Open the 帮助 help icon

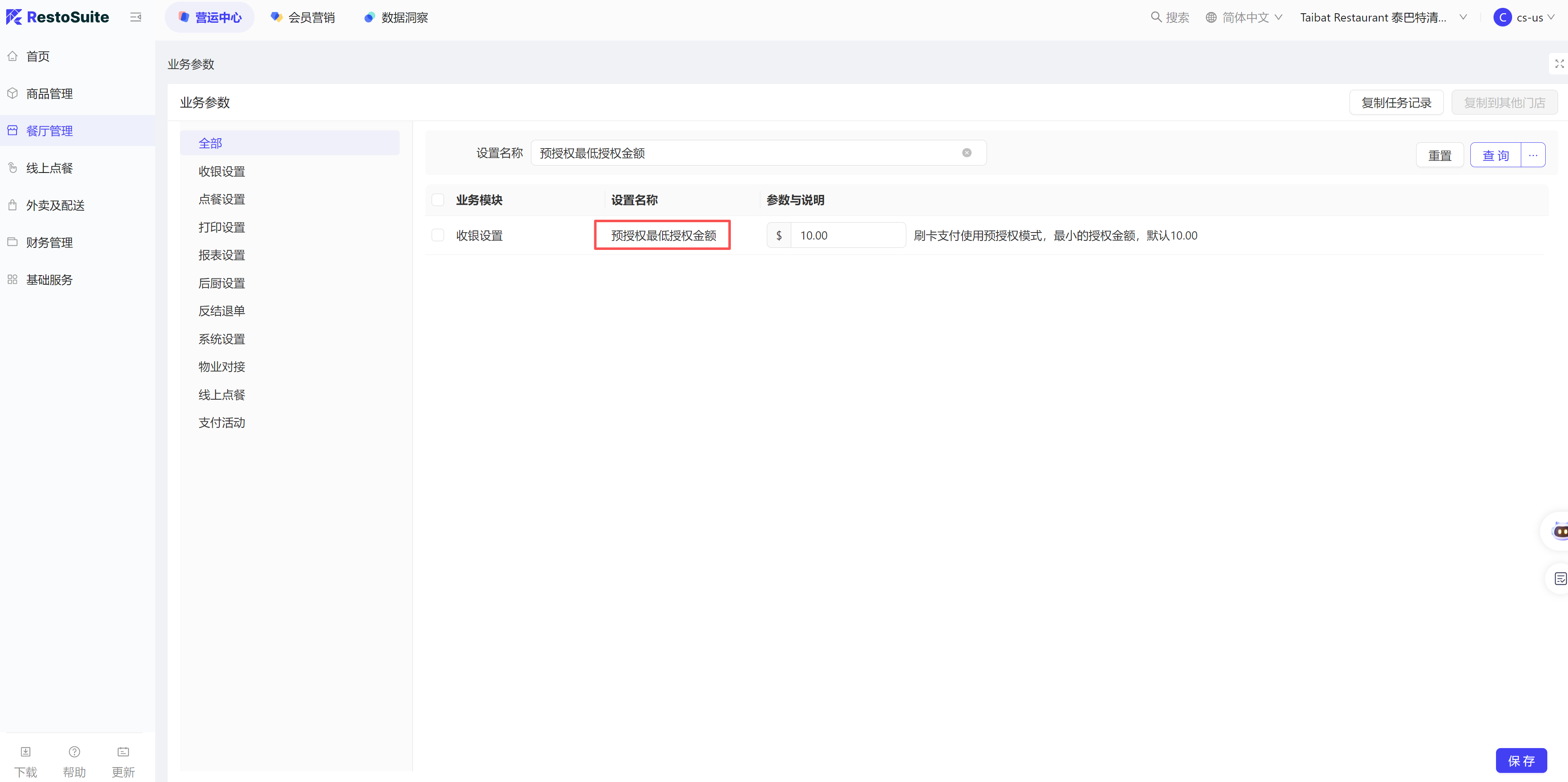pos(74,751)
